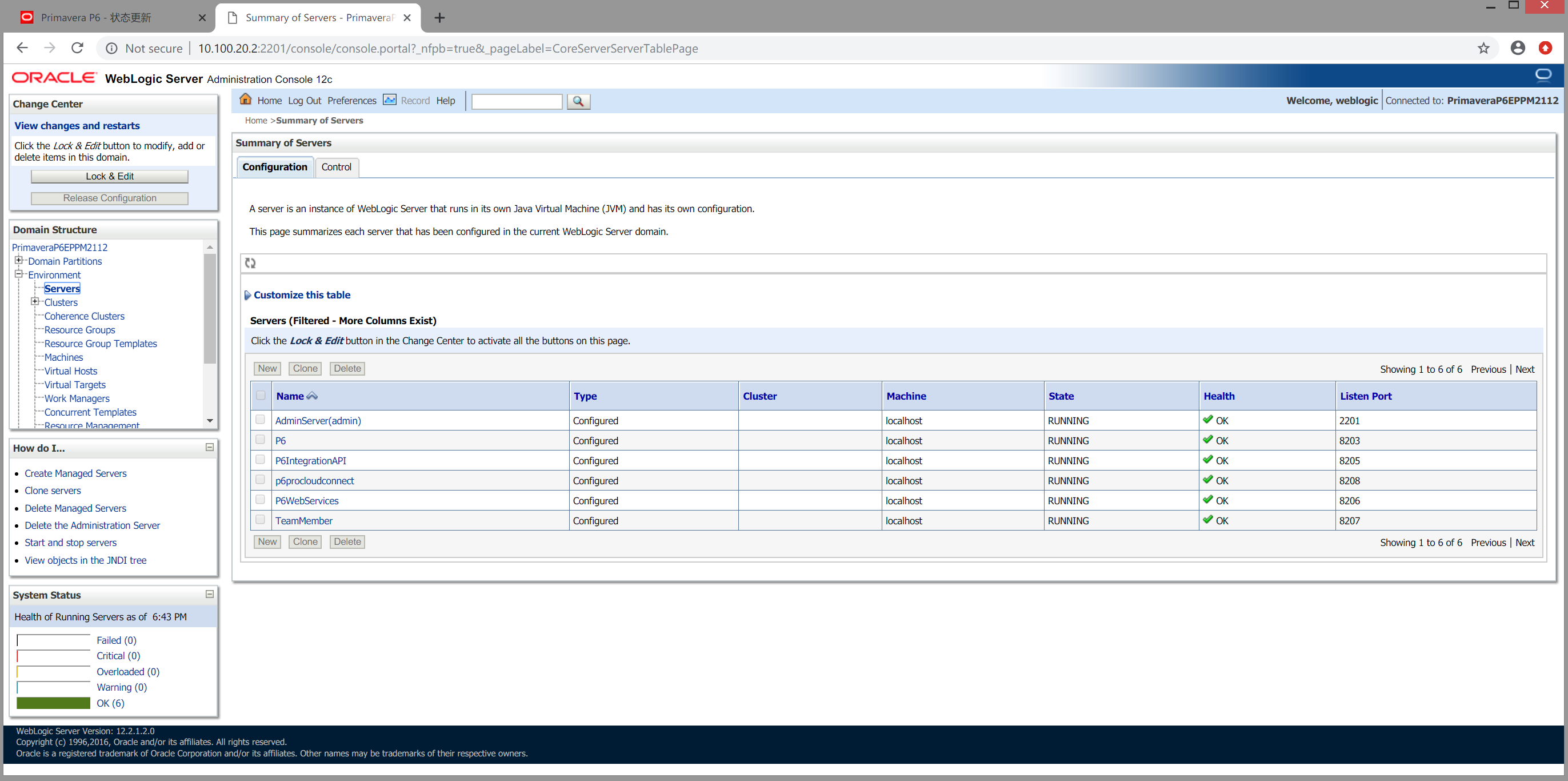The width and height of the screenshot is (1568, 781).
Task: Click Start and stop servers link
Action: click(71, 543)
